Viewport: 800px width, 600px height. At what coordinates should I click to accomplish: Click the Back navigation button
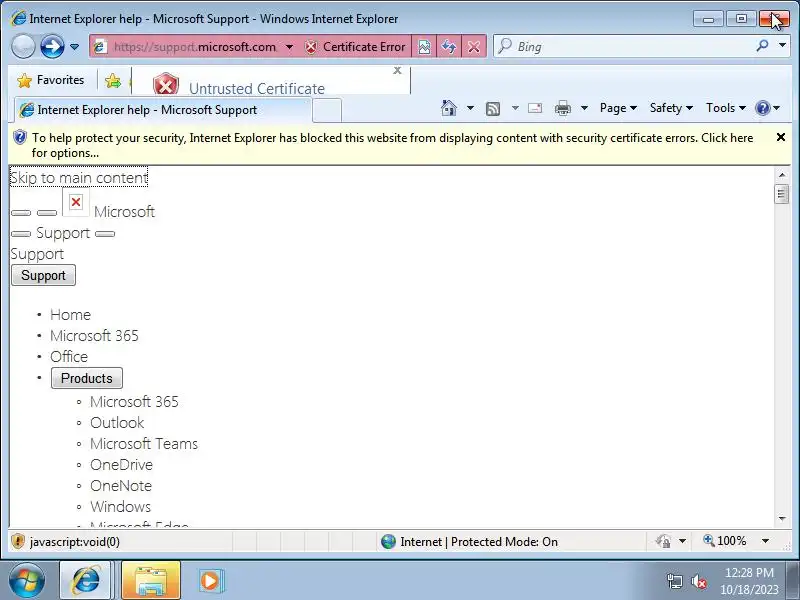[x=23, y=47]
